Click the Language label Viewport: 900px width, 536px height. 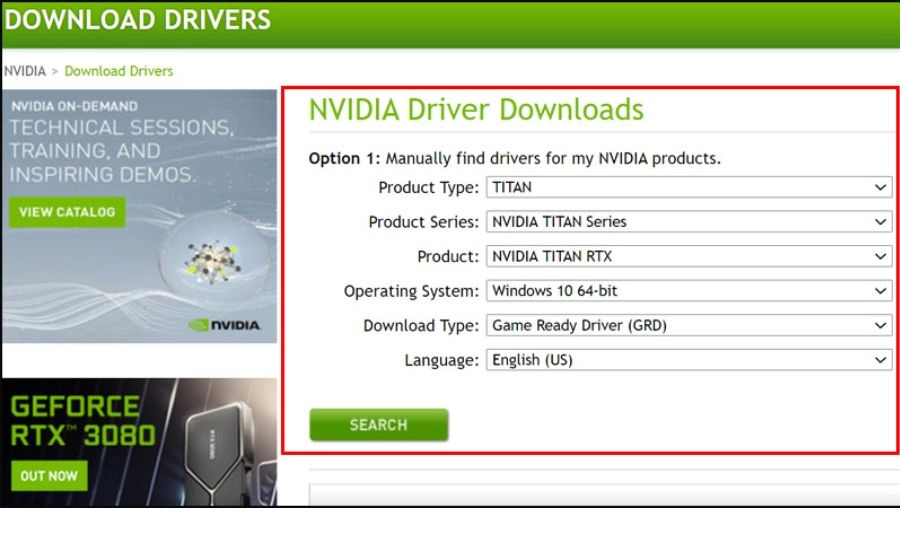(x=441, y=360)
